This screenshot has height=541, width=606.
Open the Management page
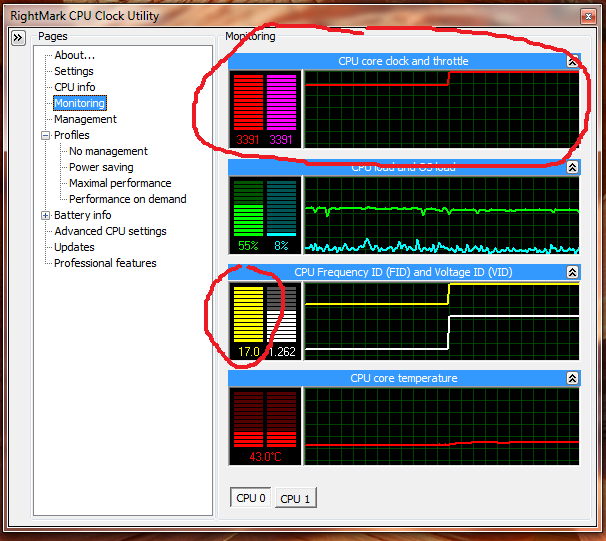tap(85, 119)
